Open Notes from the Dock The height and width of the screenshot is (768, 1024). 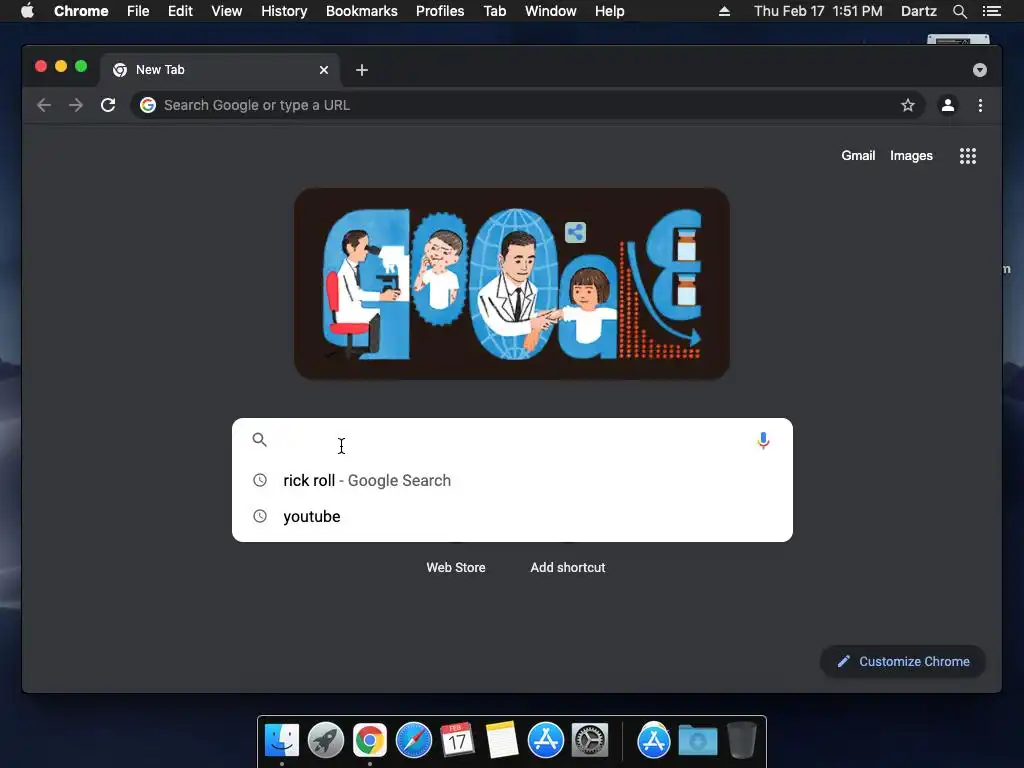(x=502, y=741)
